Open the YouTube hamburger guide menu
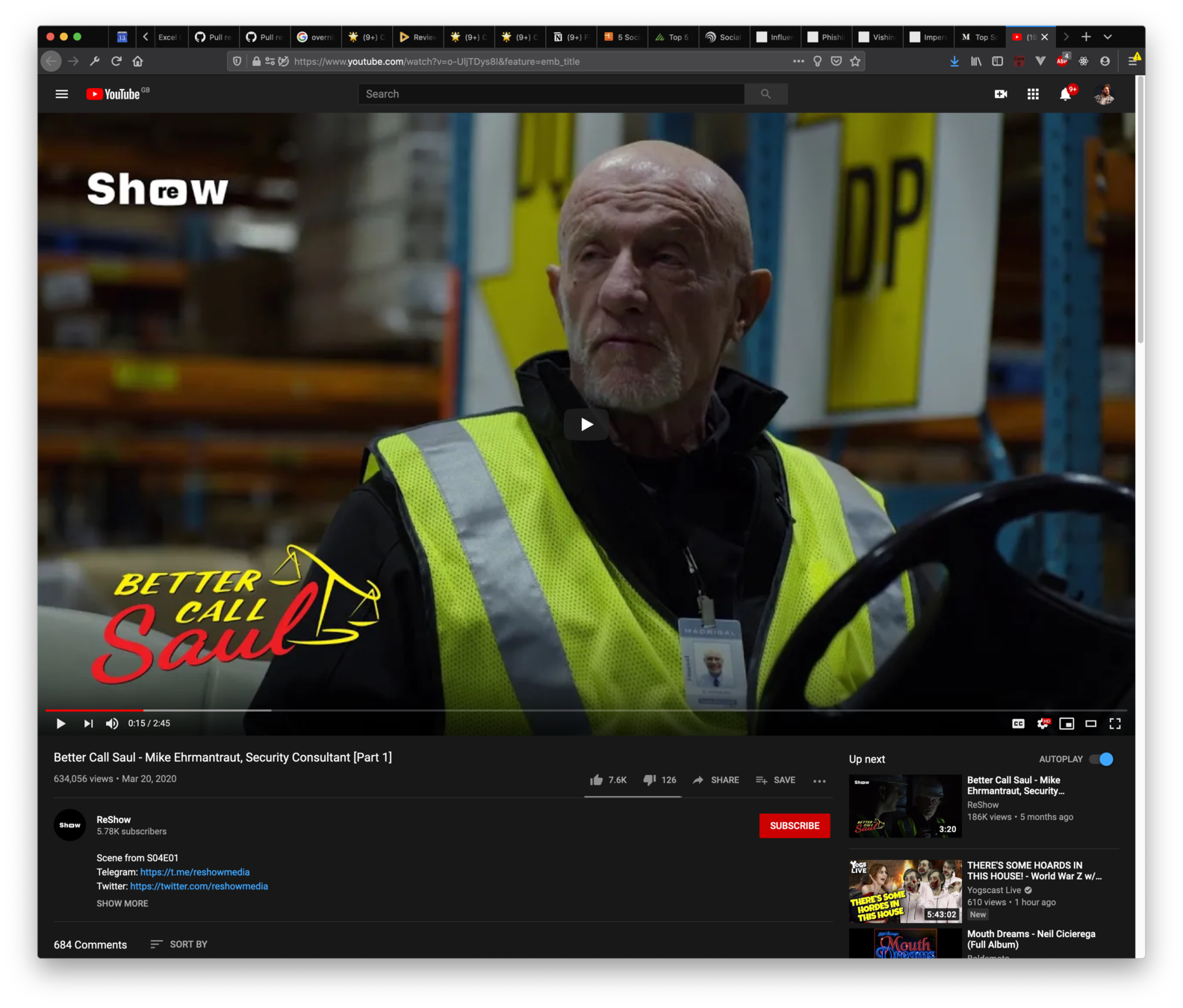 [x=61, y=94]
